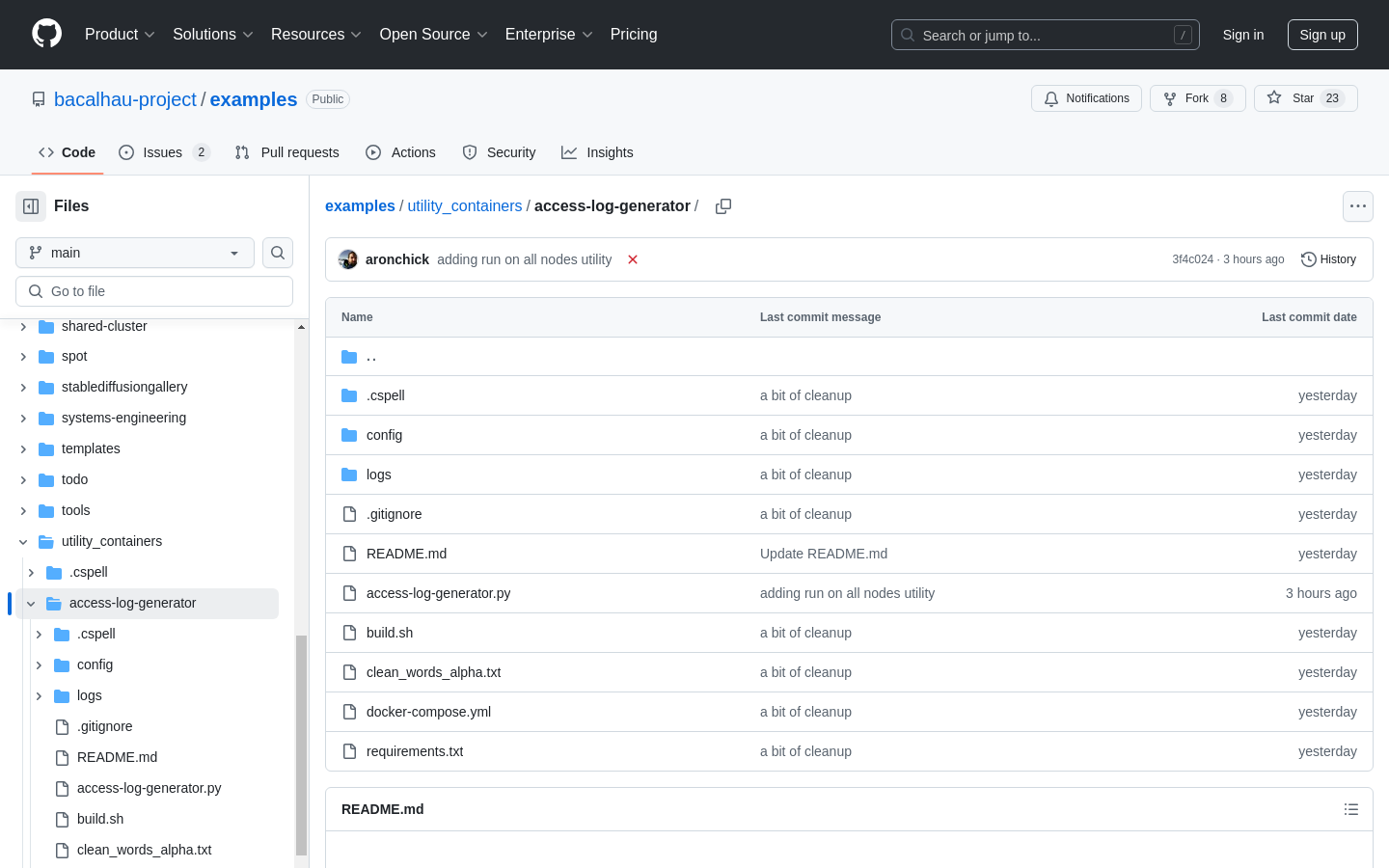Image resolution: width=1389 pixels, height=868 pixels.
Task: Click the repository icon beside bacalhau-project
Action: click(39, 99)
